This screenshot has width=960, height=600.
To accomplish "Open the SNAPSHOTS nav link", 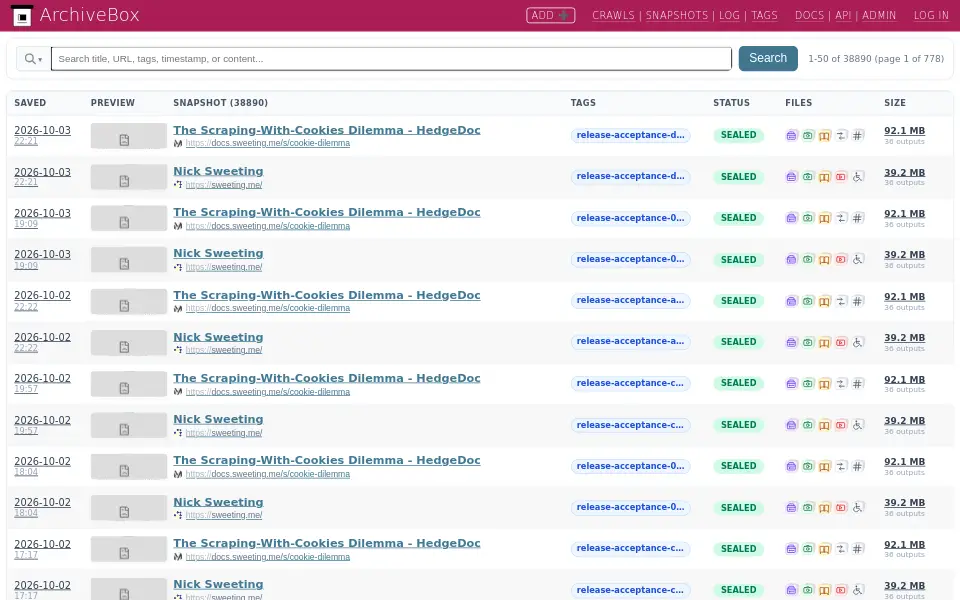I will 677,15.
